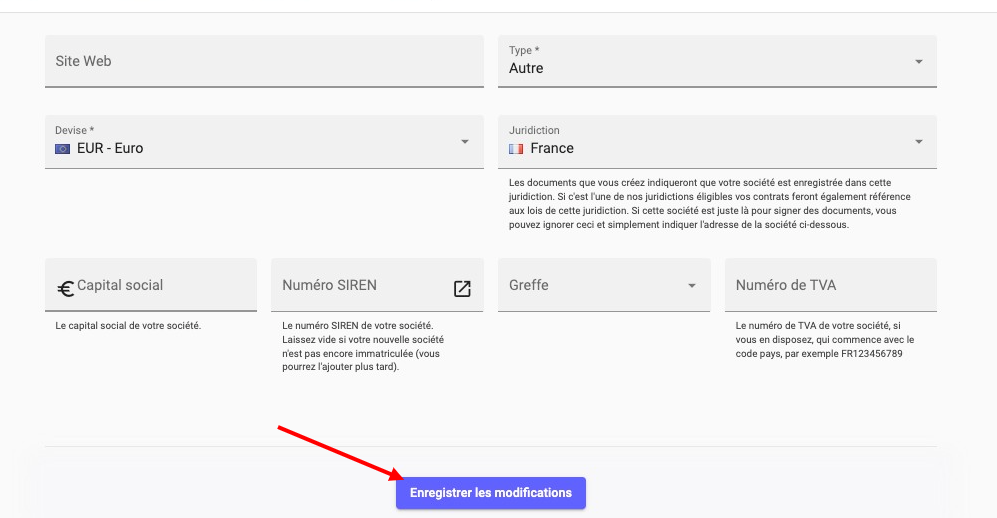Expand the Juridiction dropdown arrow
Viewport: 997px width, 518px height.
coord(918,142)
